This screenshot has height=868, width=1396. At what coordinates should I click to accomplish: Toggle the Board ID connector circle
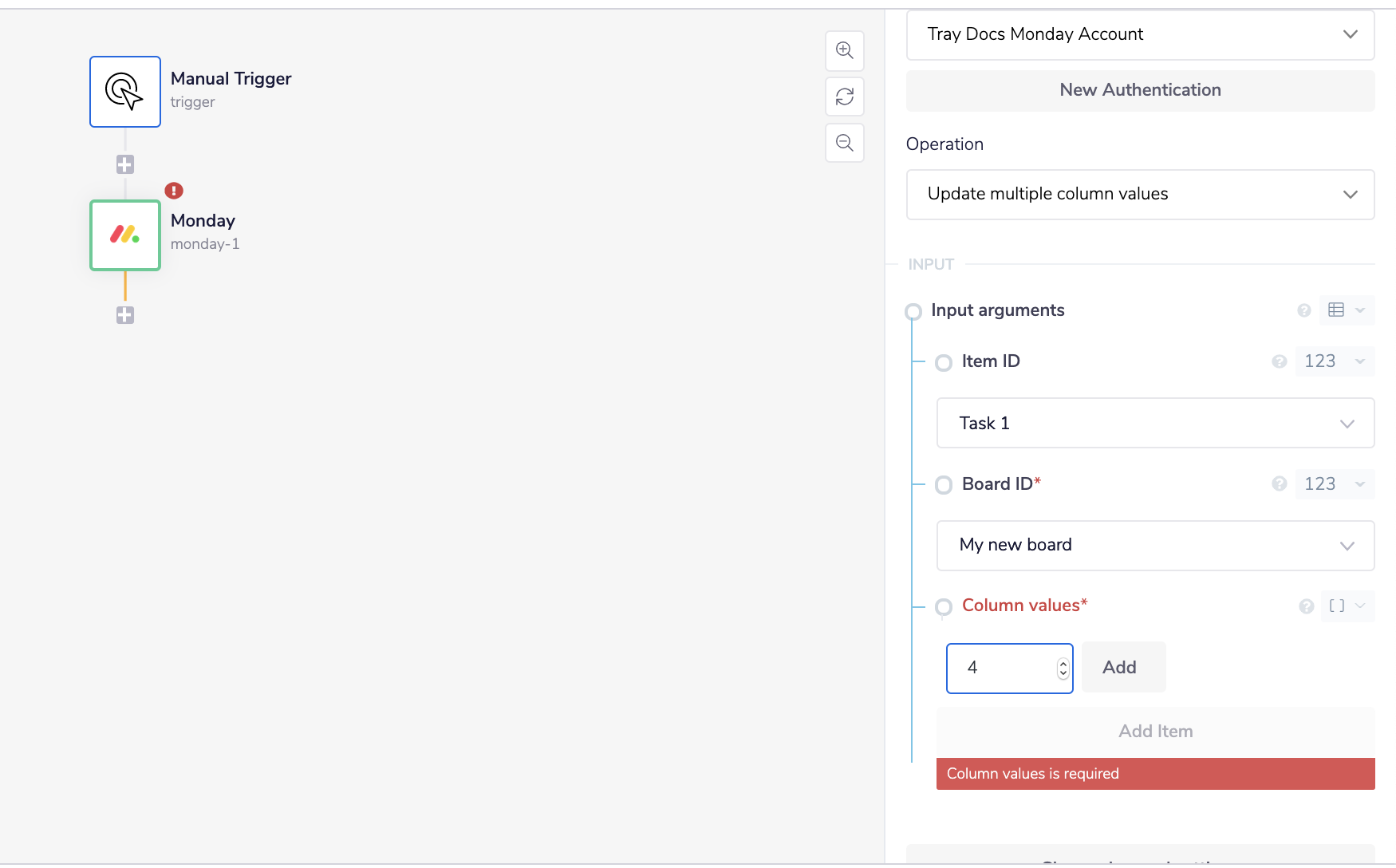(x=944, y=485)
